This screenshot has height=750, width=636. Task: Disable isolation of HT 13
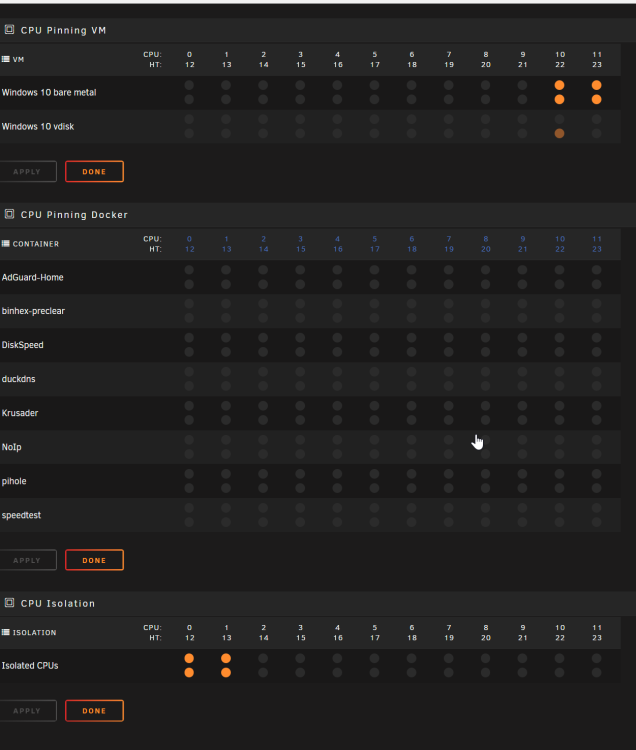226,673
